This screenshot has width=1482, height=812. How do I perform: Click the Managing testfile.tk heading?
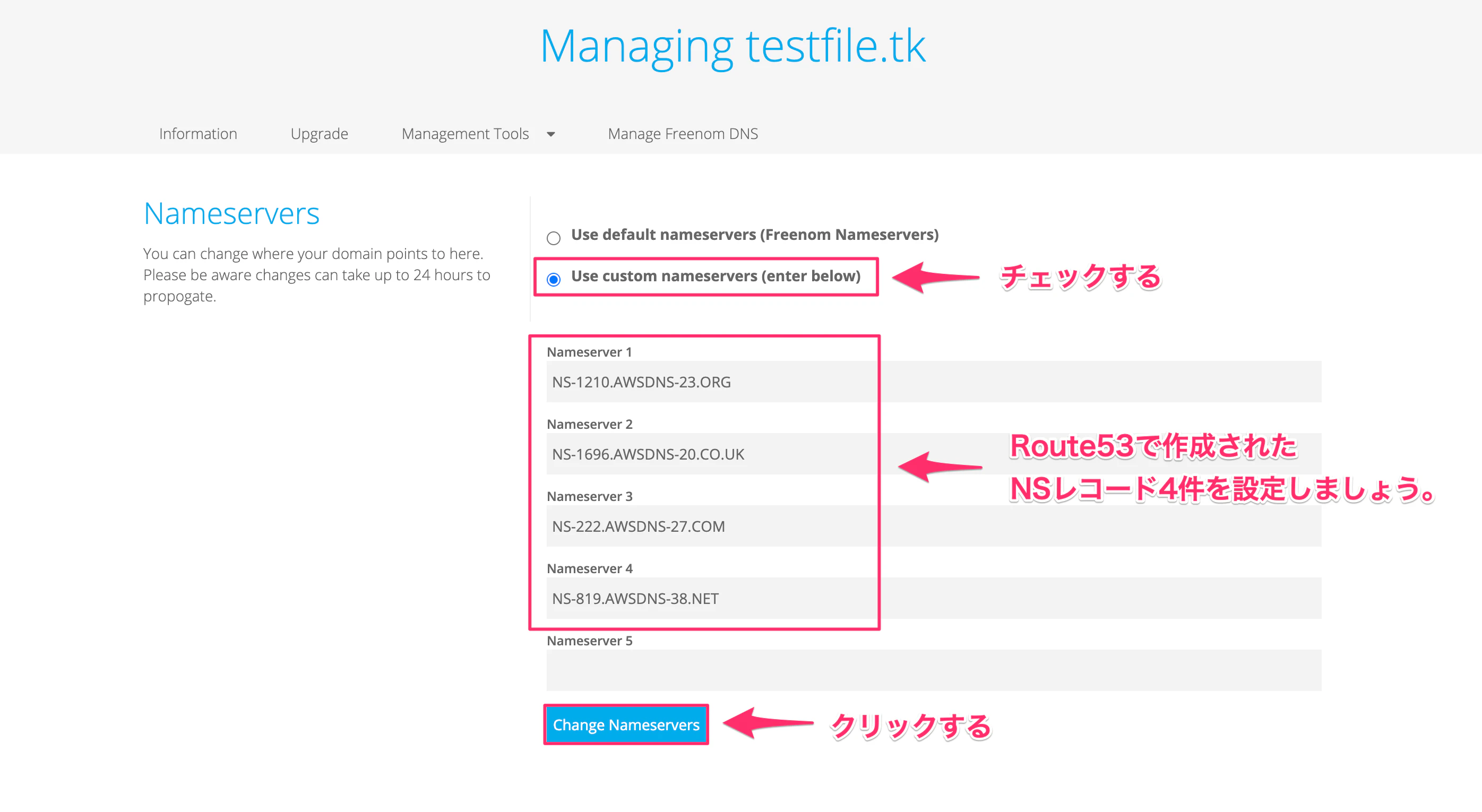click(x=733, y=47)
